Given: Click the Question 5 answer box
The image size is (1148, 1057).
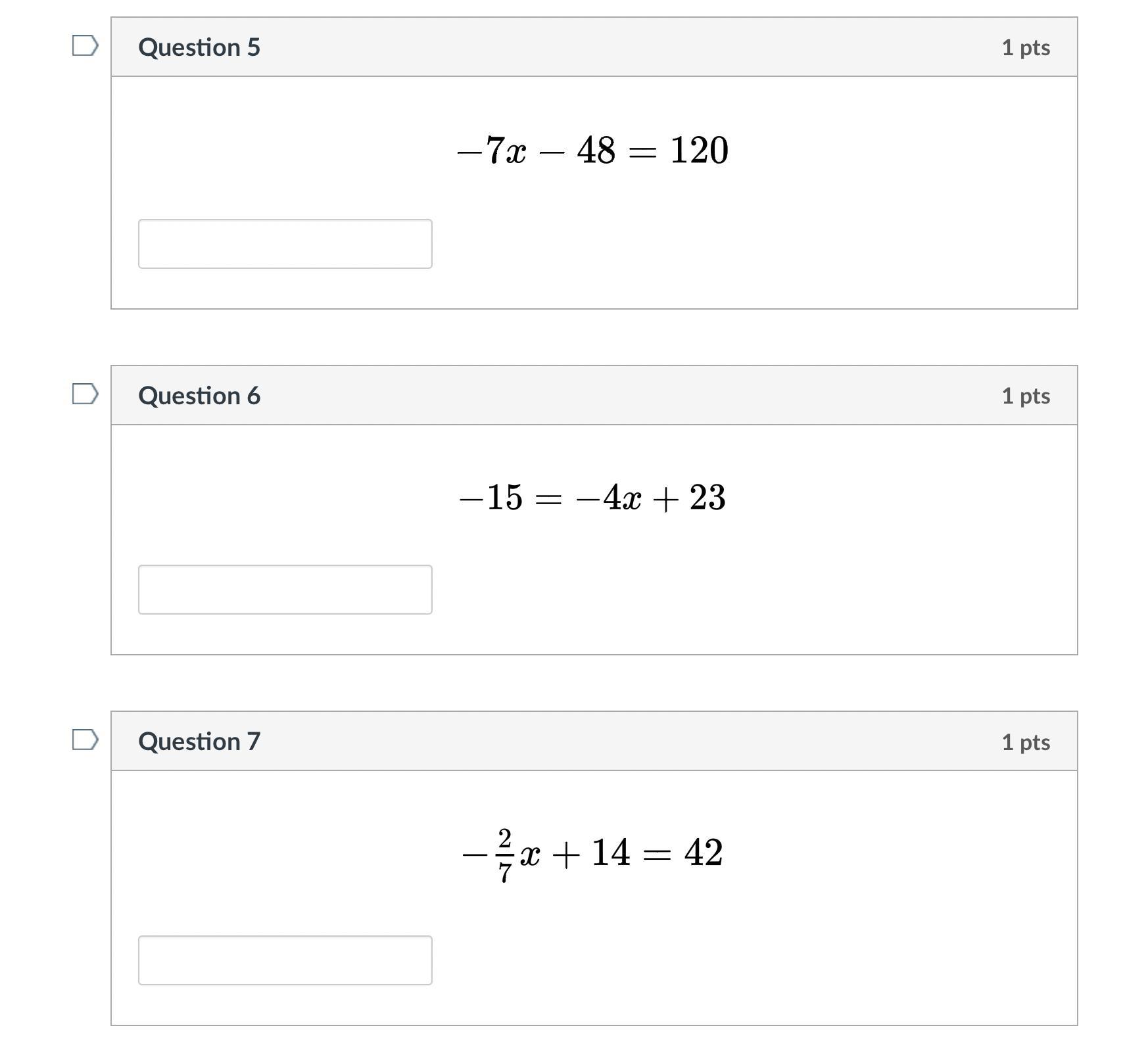Looking at the screenshot, I should pyautogui.click(x=285, y=244).
